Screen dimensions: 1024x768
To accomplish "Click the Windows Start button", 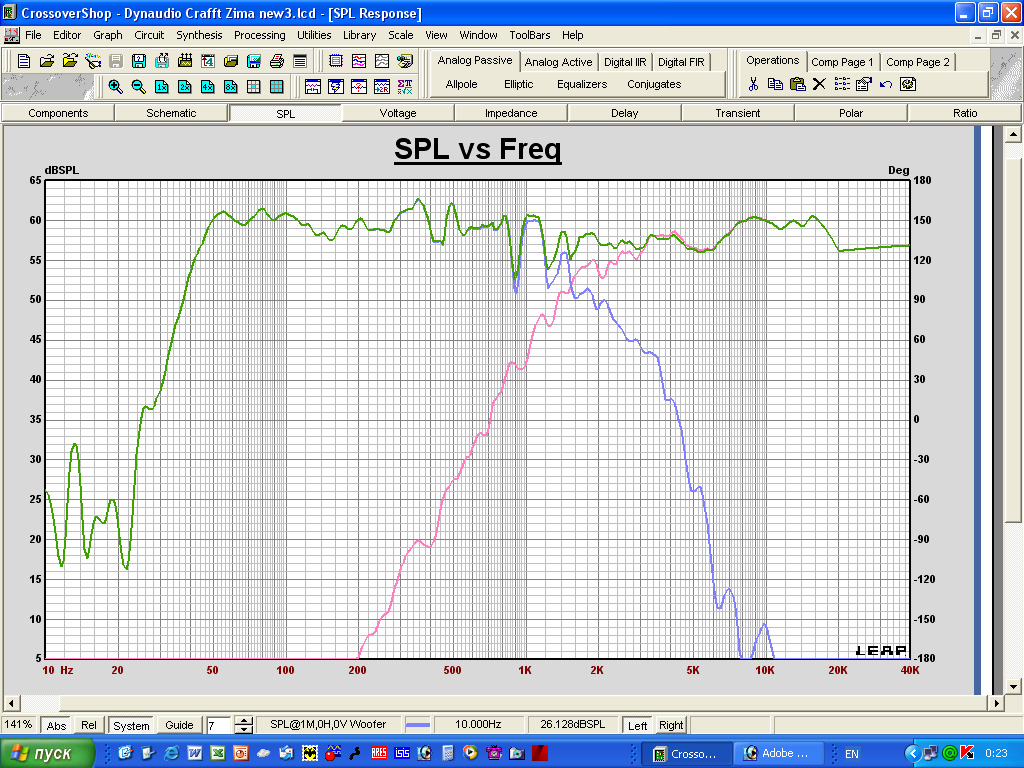I will (x=47, y=754).
